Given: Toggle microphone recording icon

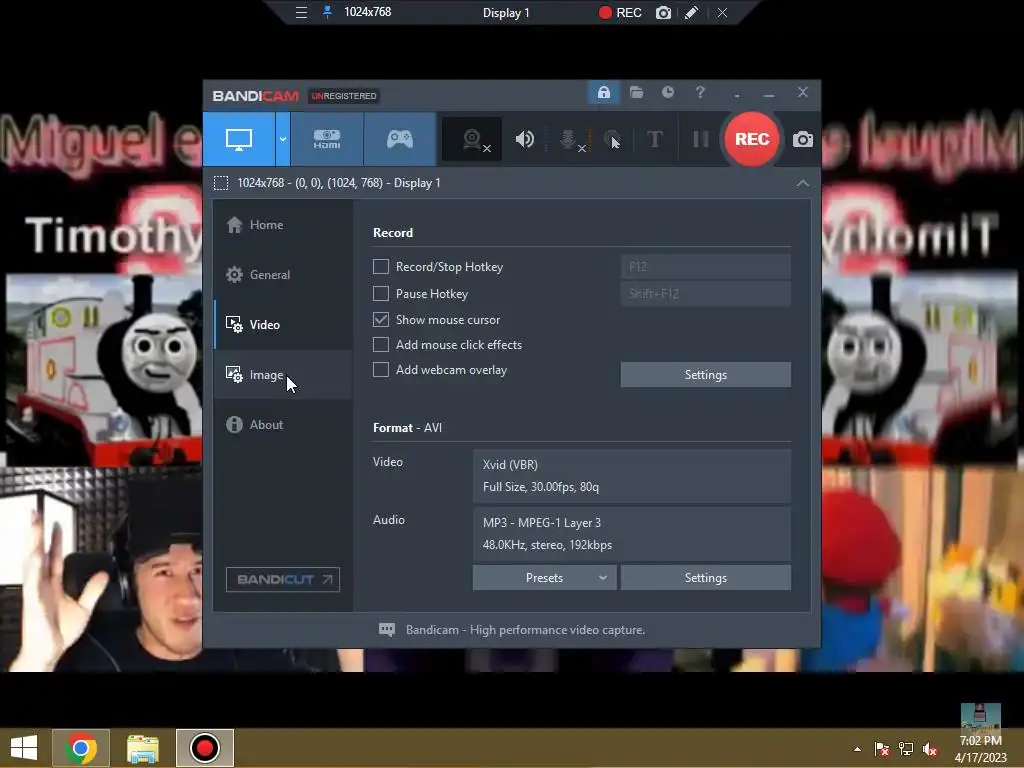Looking at the screenshot, I should [569, 139].
